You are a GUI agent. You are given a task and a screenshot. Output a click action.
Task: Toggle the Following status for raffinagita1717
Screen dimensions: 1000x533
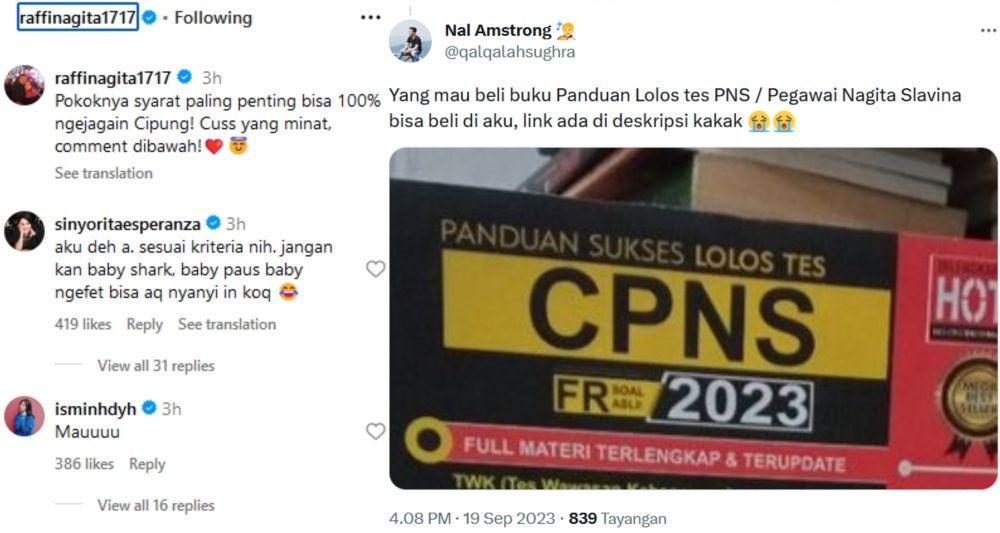coord(213,18)
